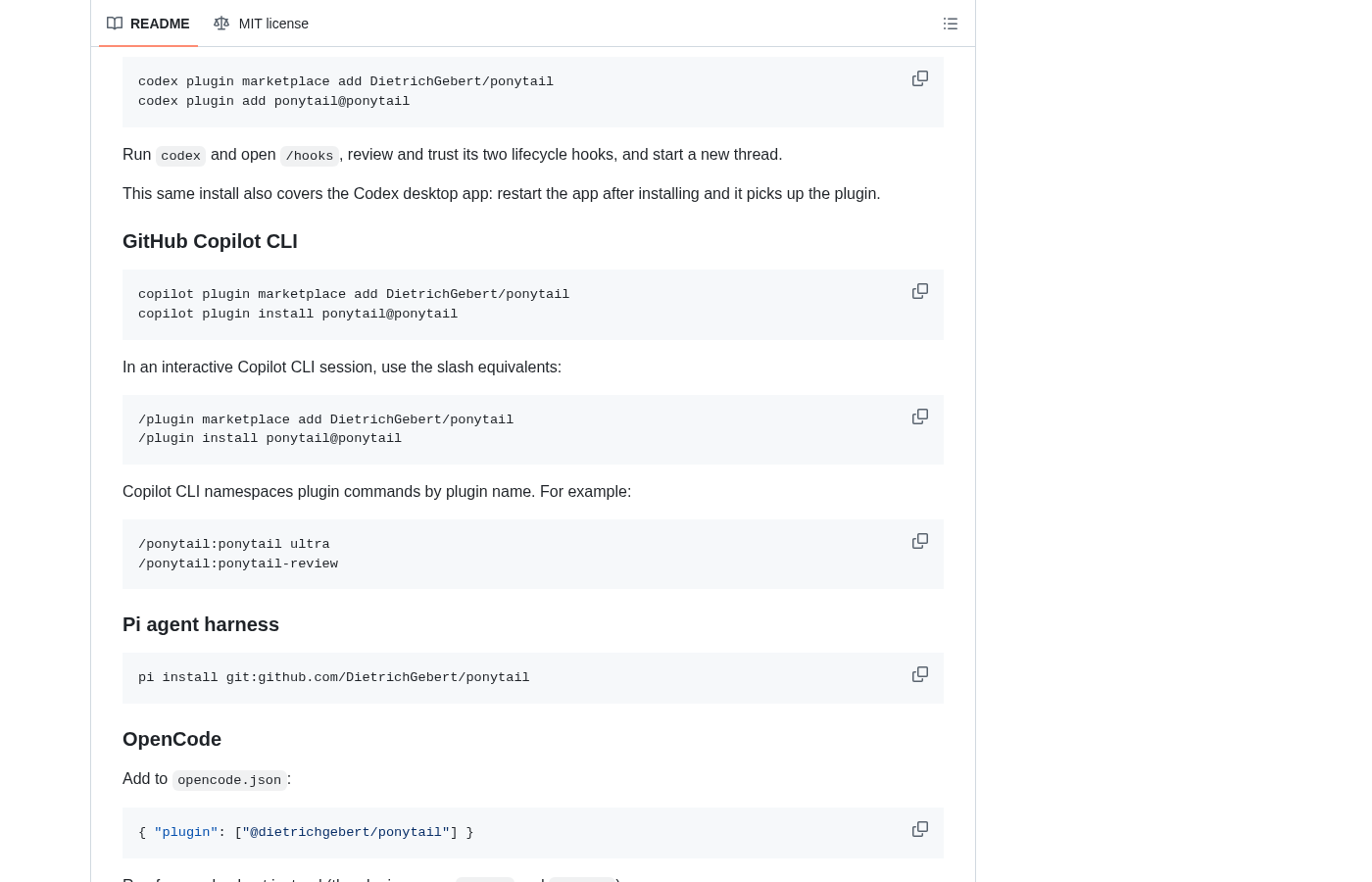Click the string "@dietrichgebert/ponytail" in the JSON
This screenshot has width=1372, height=882.
point(346,832)
